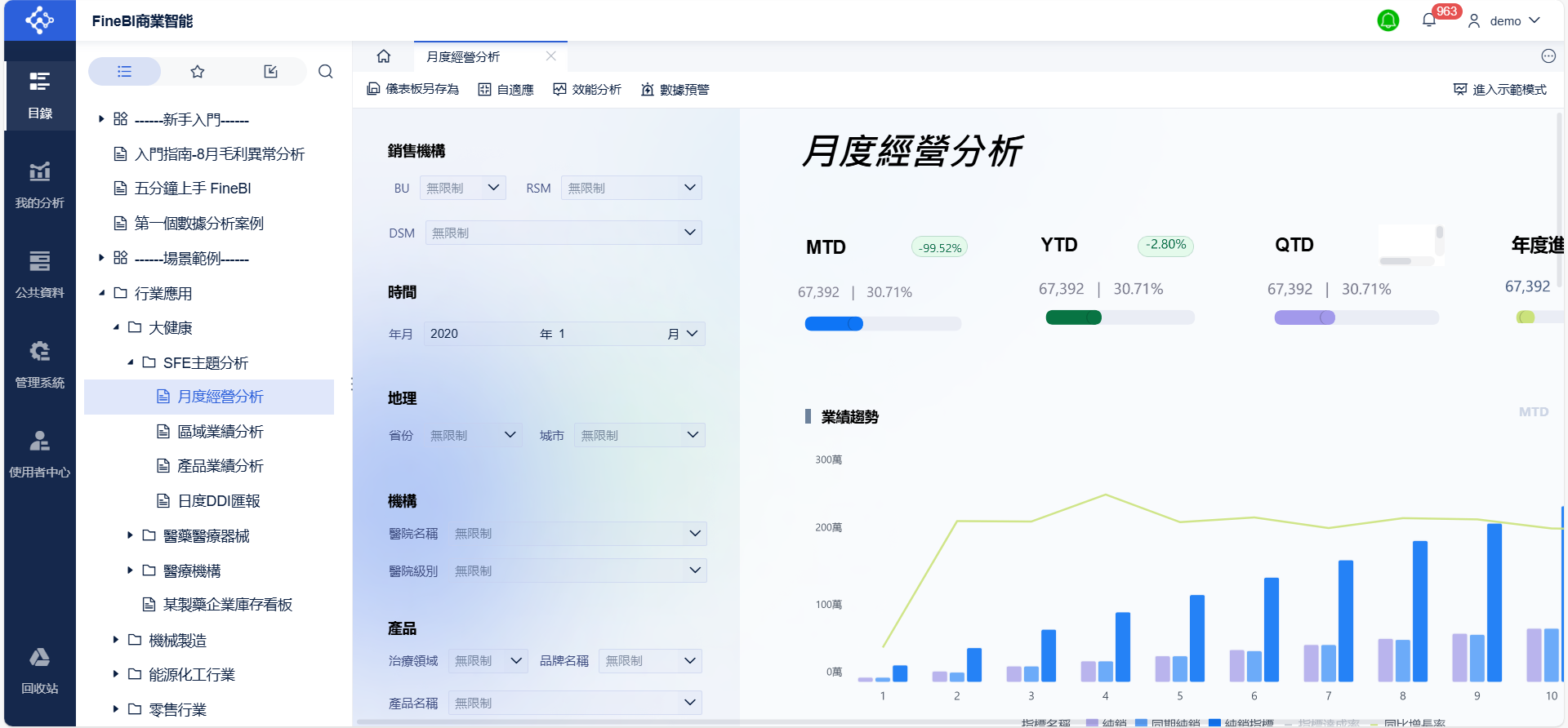Viewport: 1568px width, 728px height.
Task: Open 使用者中心 in the sidebar
Action: (39, 455)
